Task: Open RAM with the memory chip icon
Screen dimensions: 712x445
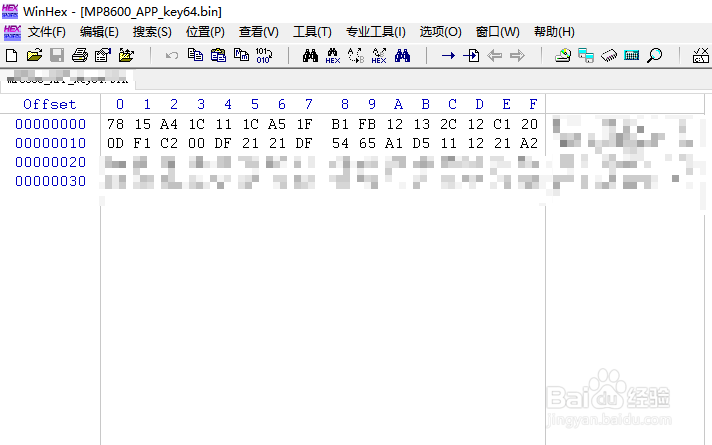Action: point(609,55)
